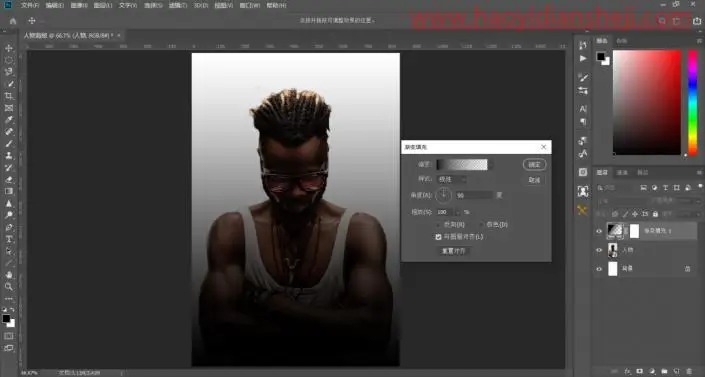Expand the gradient preset picker arrow
705x377 pixels.
[x=491, y=165]
